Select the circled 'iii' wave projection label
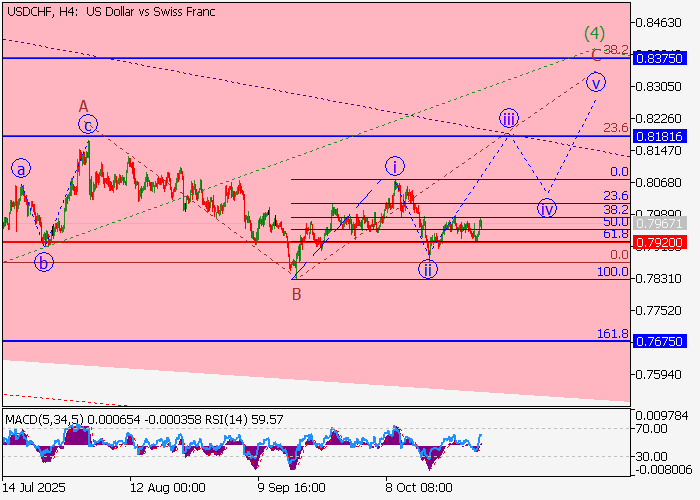 click(509, 119)
